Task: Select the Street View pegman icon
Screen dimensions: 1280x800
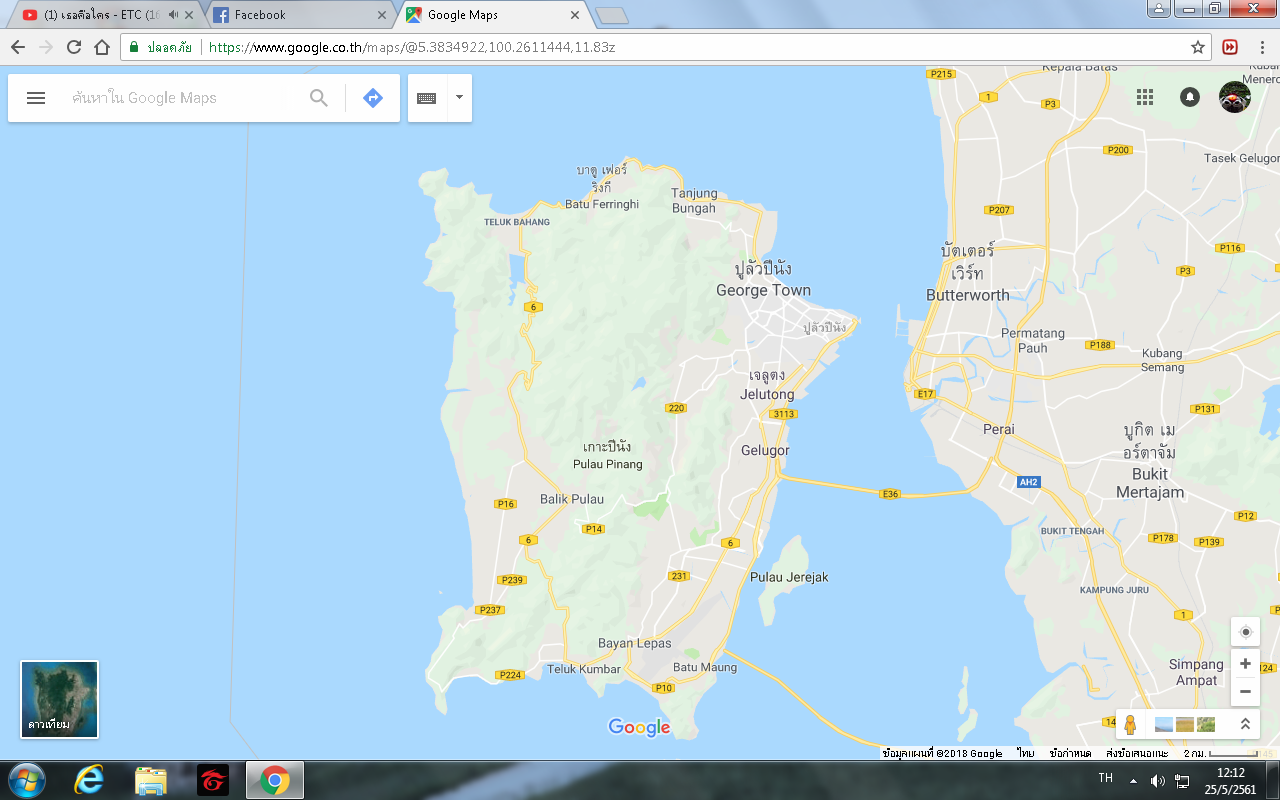Action: click(x=1130, y=724)
